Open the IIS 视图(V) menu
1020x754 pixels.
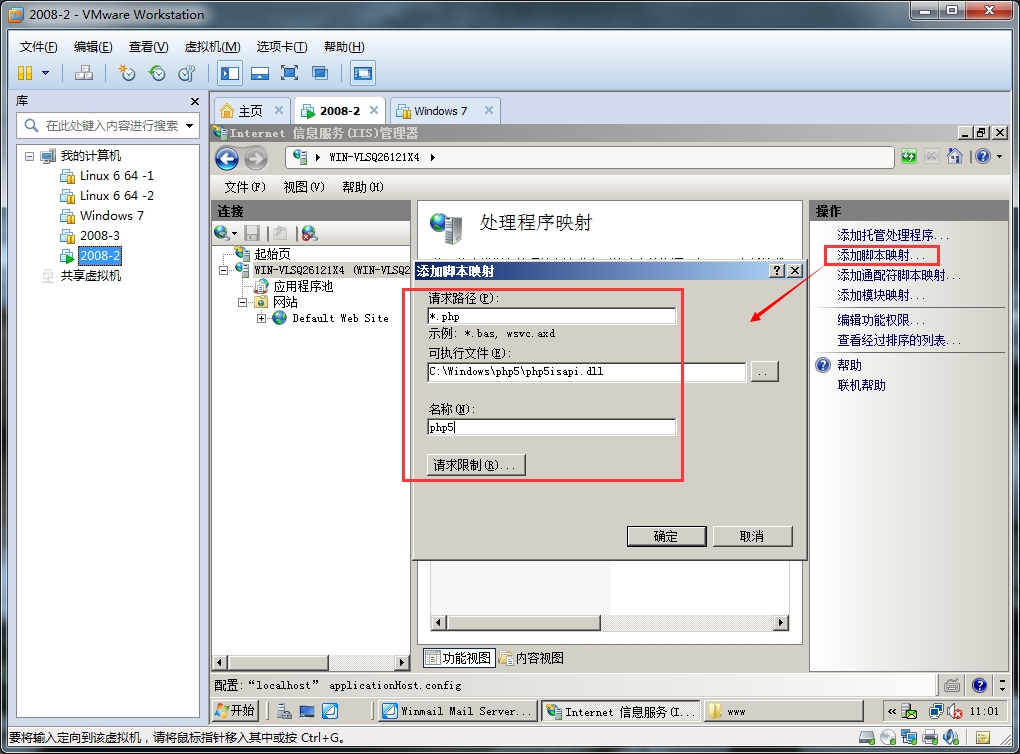pos(304,187)
